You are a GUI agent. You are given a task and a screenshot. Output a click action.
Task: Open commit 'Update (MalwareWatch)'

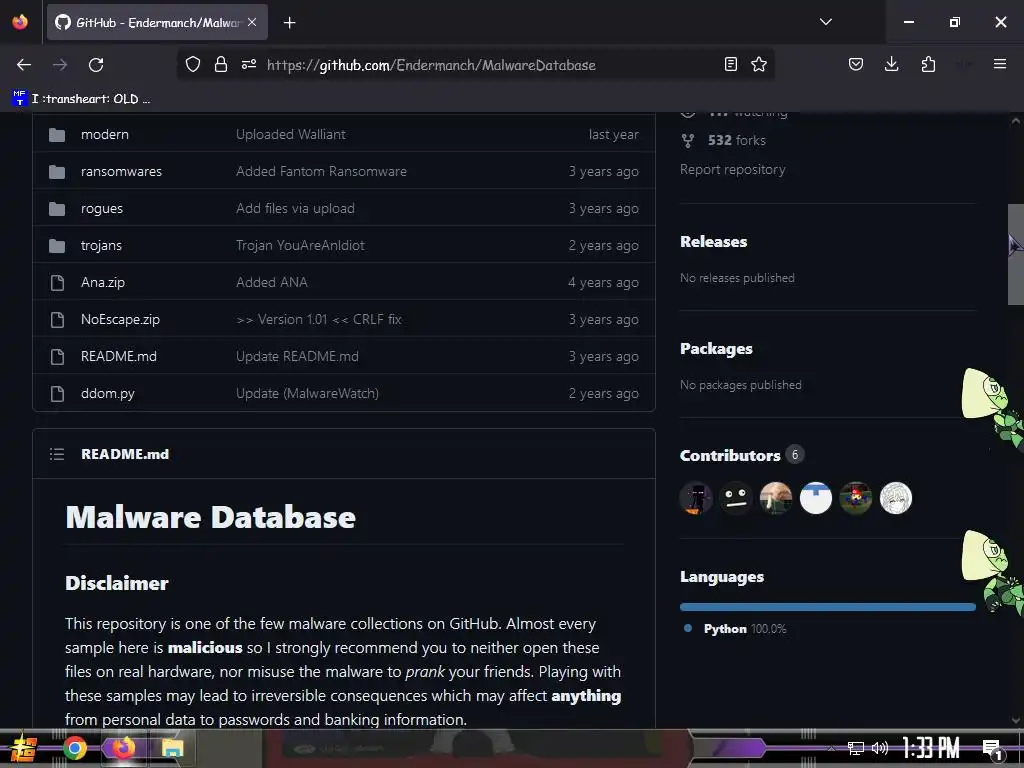pyautogui.click(x=307, y=394)
